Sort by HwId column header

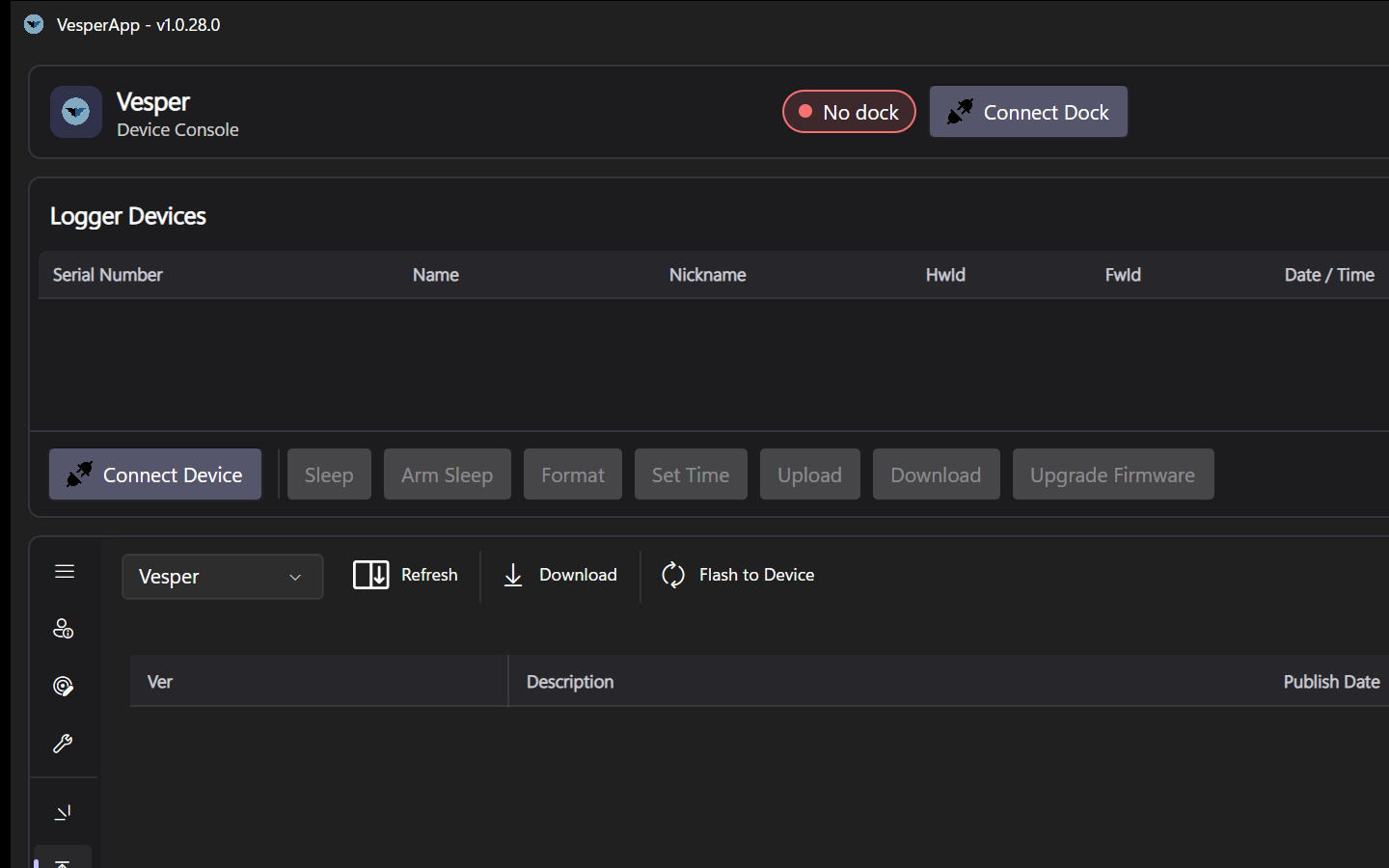pos(945,275)
